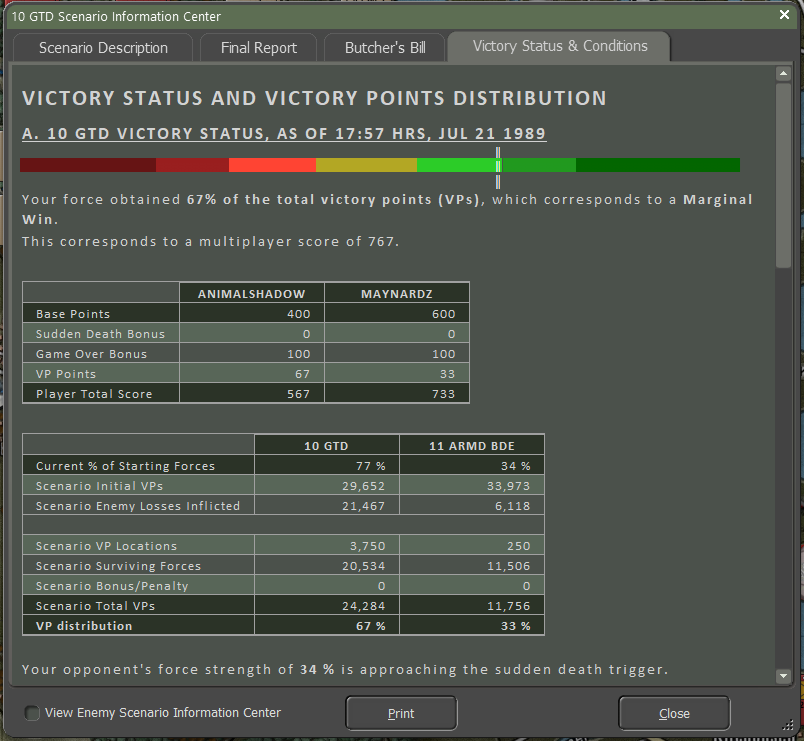This screenshot has width=804, height=741.
Task: Click the victory status bar marker
Action: point(498,168)
